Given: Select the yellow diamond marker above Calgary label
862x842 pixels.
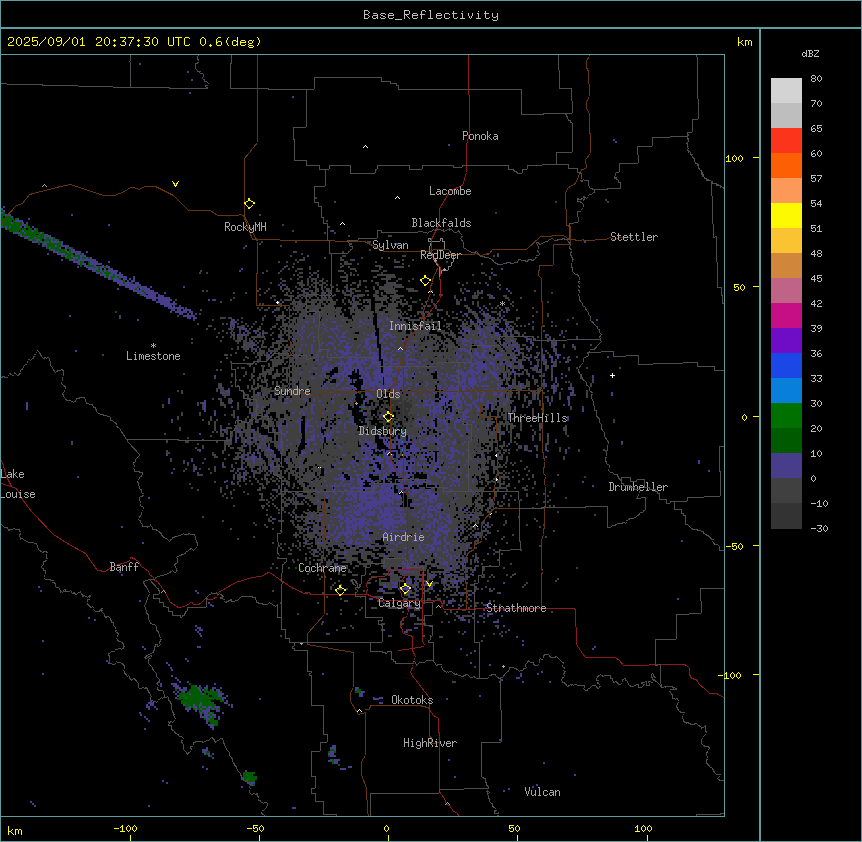Looking at the screenshot, I should pyautogui.click(x=405, y=589).
